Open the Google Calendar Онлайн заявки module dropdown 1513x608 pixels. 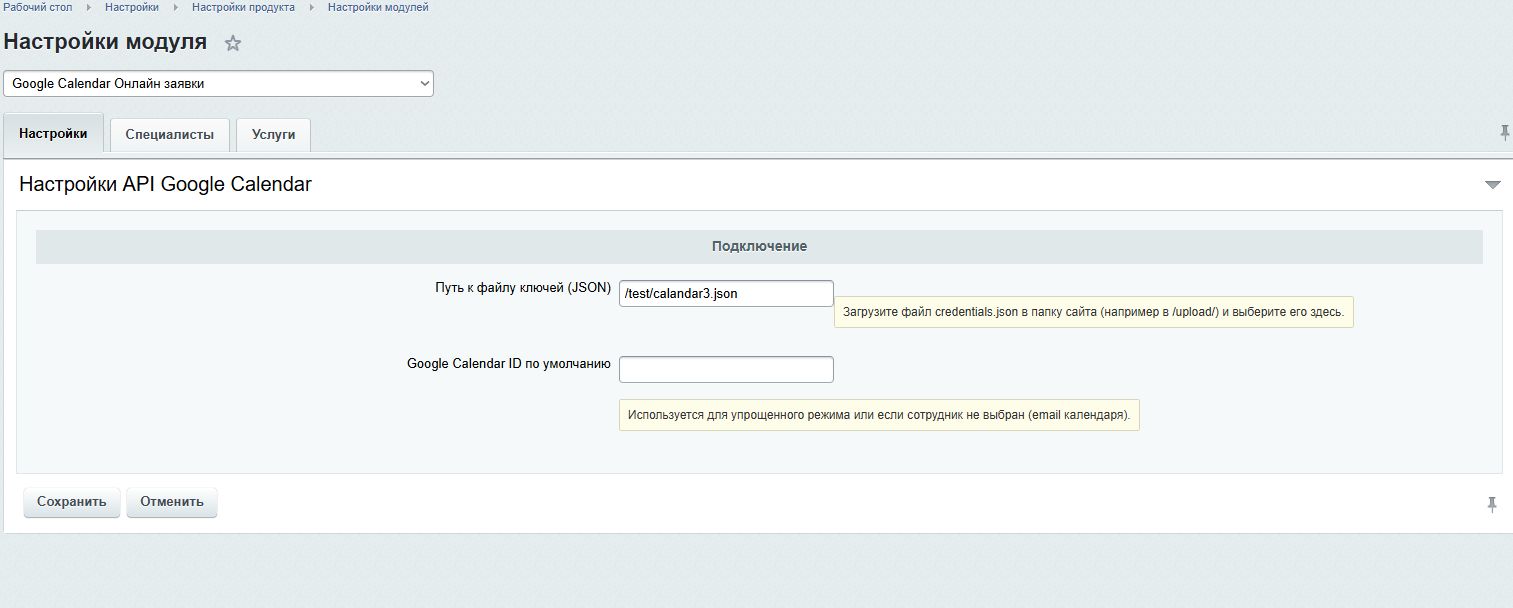click(x=218, y=84)
